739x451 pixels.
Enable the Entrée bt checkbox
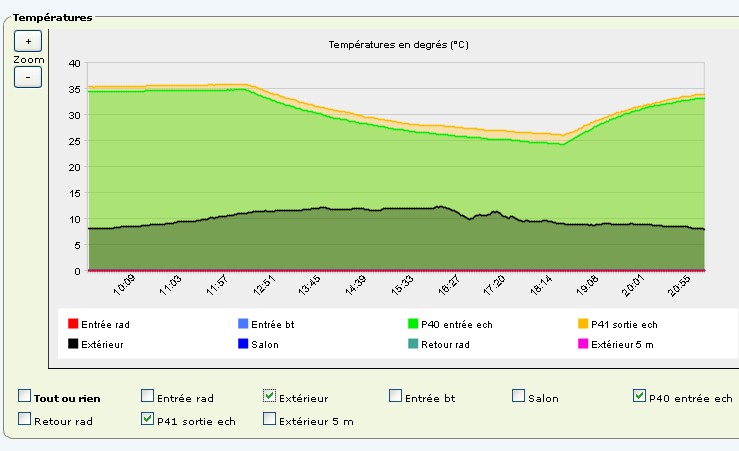395,396
